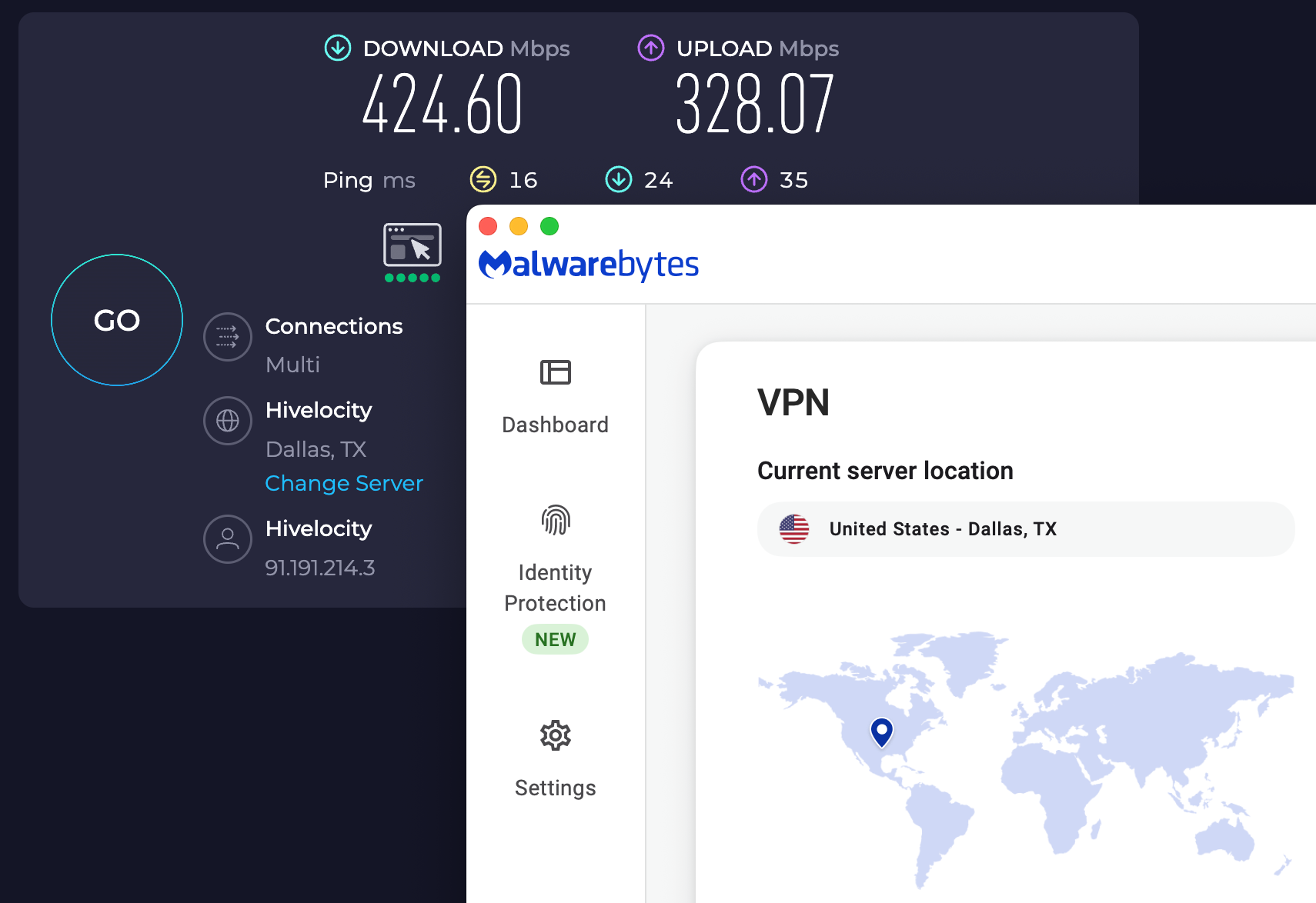Click the Settings gear icon
Screen dimensions: 1316x903
tap(555, 736)
